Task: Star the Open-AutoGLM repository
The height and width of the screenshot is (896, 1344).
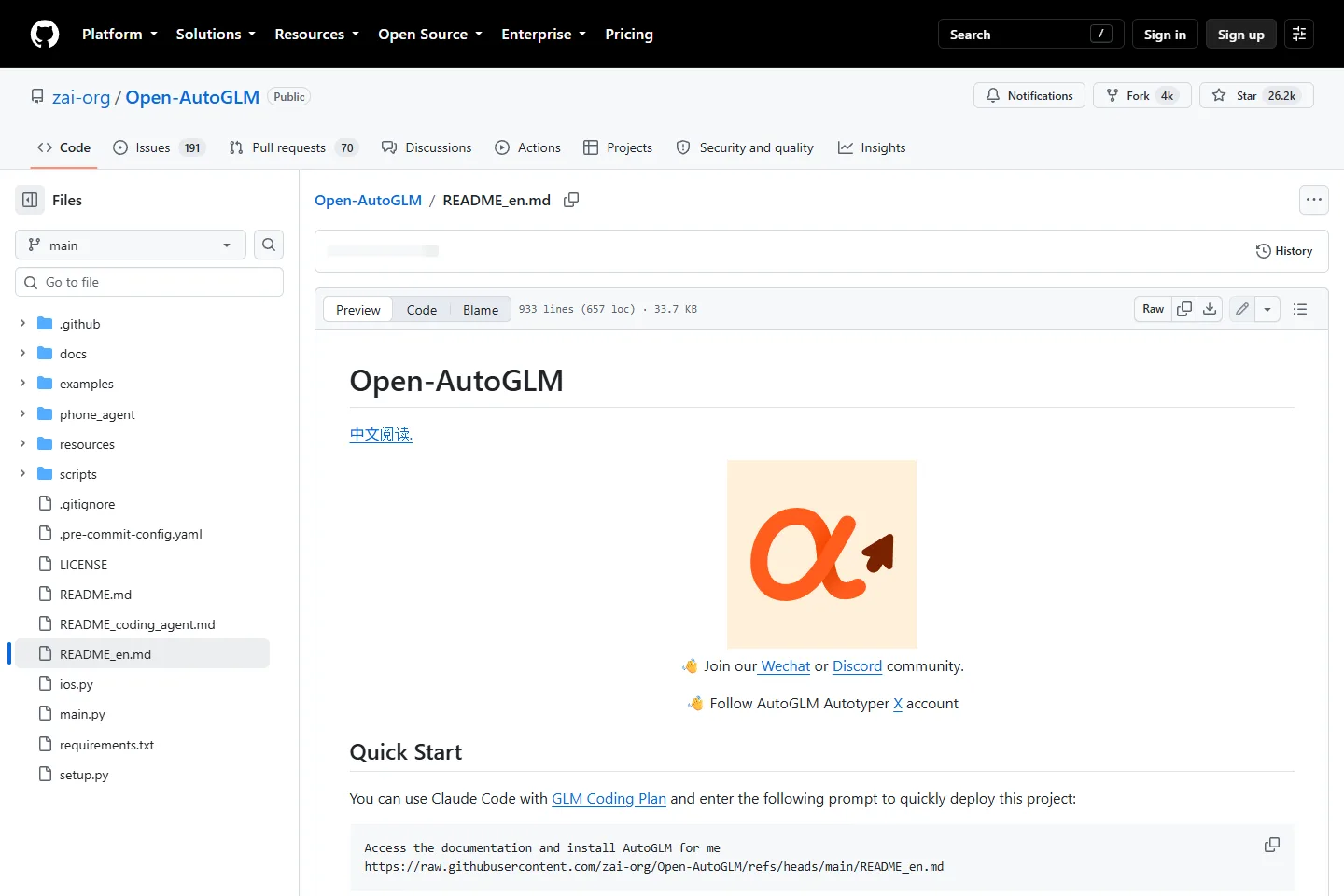Action: point(1256,95)
